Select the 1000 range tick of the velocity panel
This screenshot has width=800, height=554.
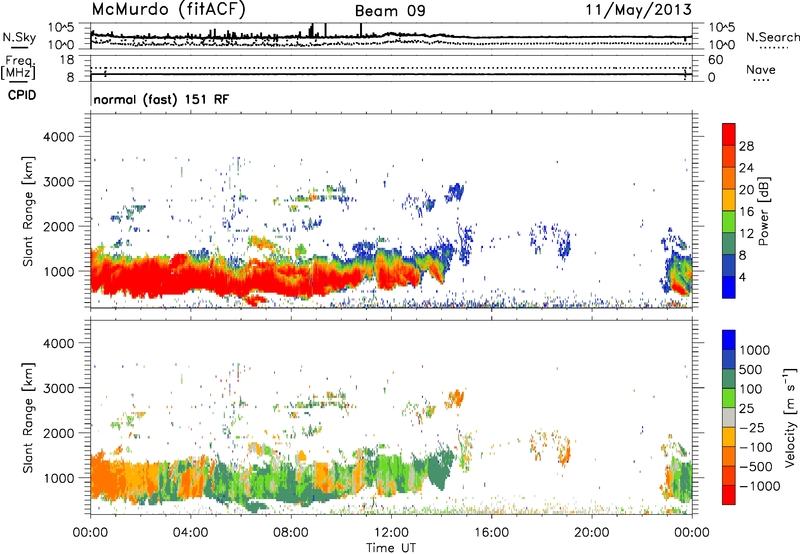click(x=58, y=478)
